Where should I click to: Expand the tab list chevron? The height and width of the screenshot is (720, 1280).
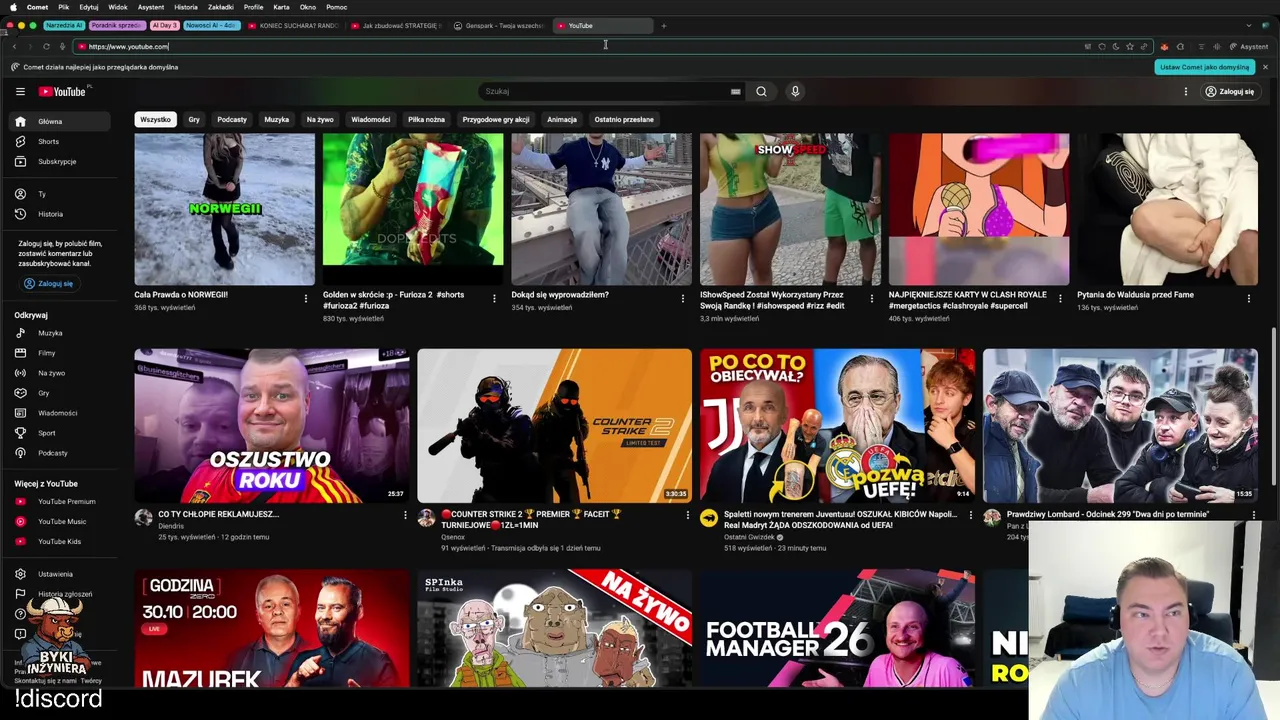[1249, 25]
